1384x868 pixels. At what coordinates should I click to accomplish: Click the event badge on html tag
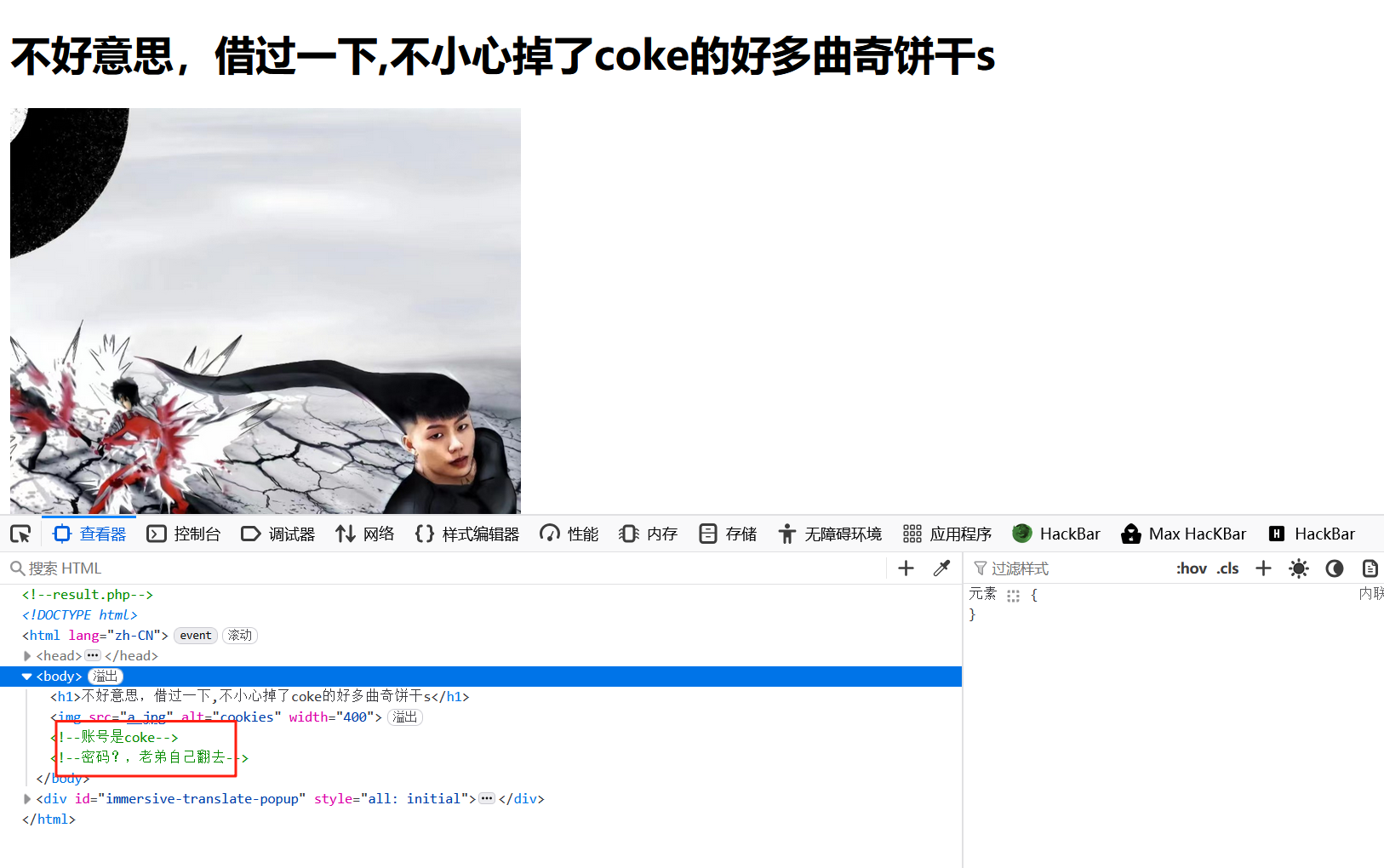196,635
